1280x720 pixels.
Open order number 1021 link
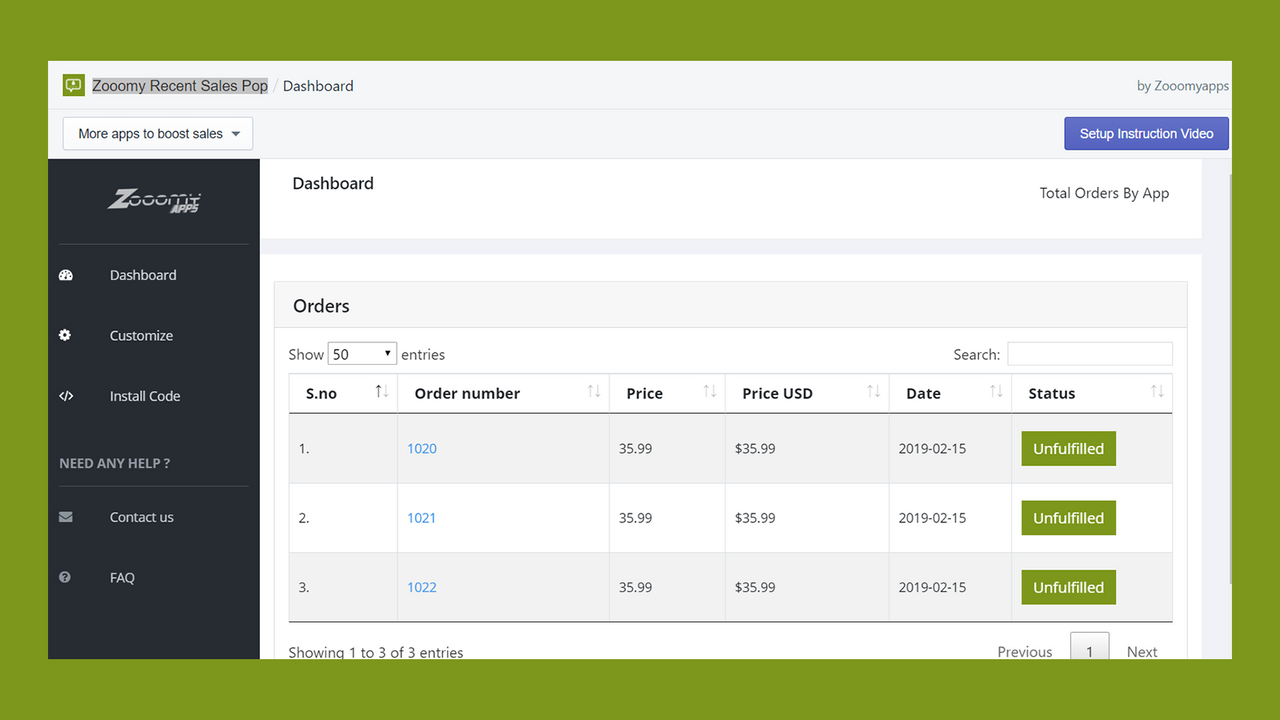coord(422,518)
